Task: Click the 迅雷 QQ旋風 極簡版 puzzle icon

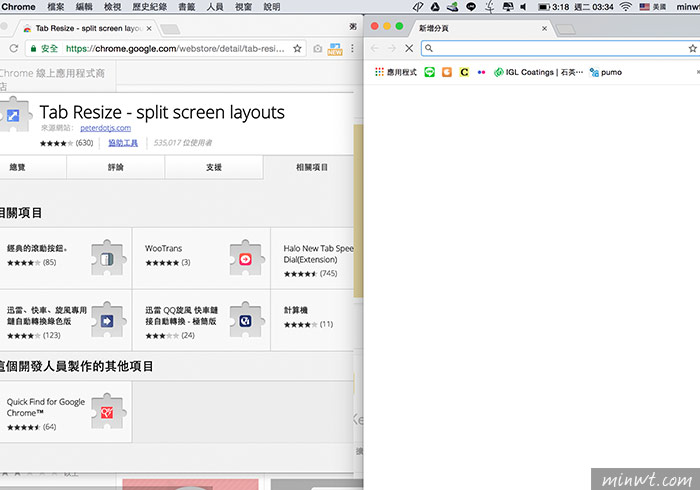Action: (245, 321)
